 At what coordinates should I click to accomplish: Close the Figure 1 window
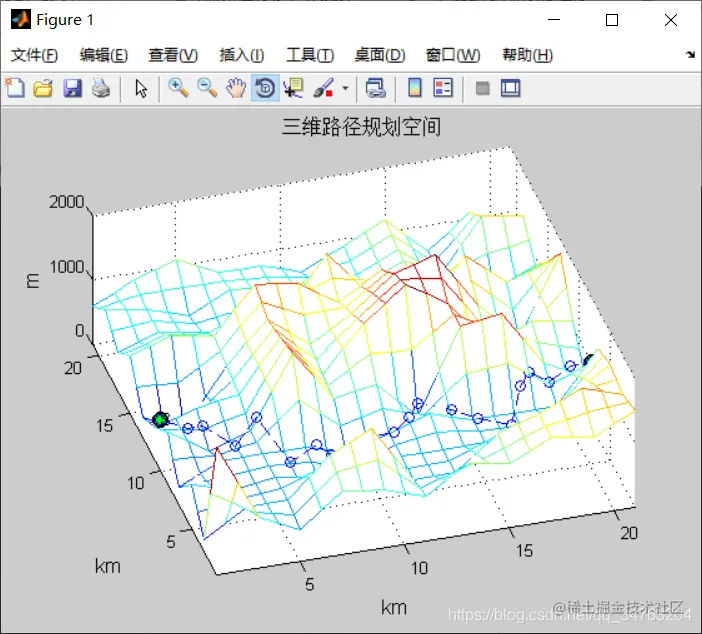pos(671,20)
